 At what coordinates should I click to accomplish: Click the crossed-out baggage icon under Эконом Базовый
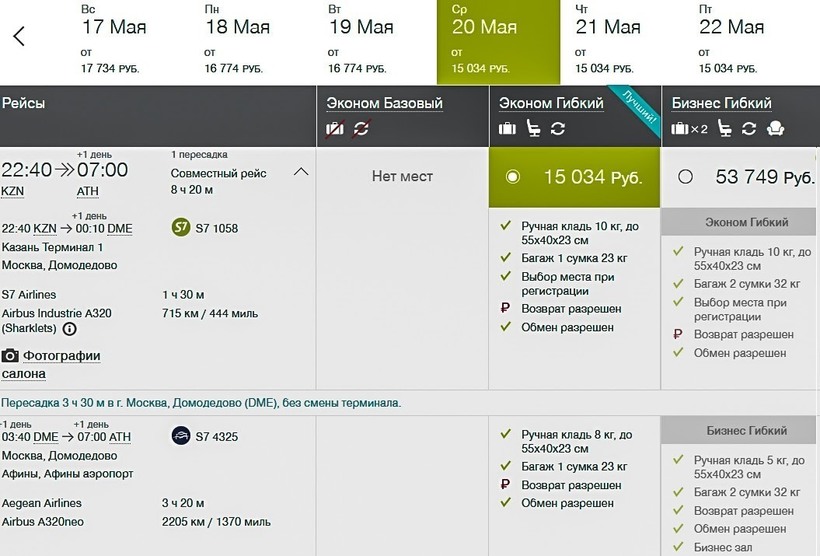click(x=336, y=128)
